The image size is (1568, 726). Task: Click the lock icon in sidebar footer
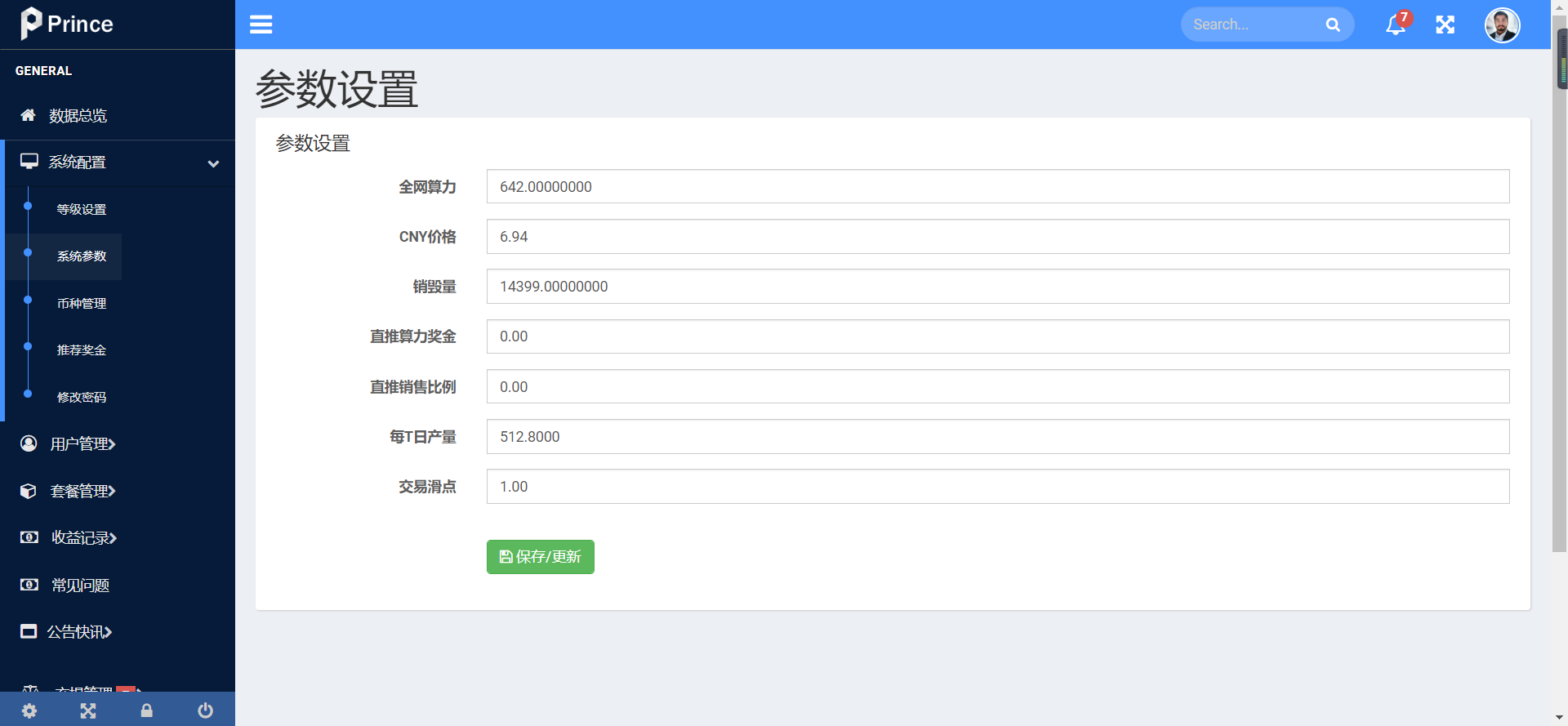click(147, 710)
